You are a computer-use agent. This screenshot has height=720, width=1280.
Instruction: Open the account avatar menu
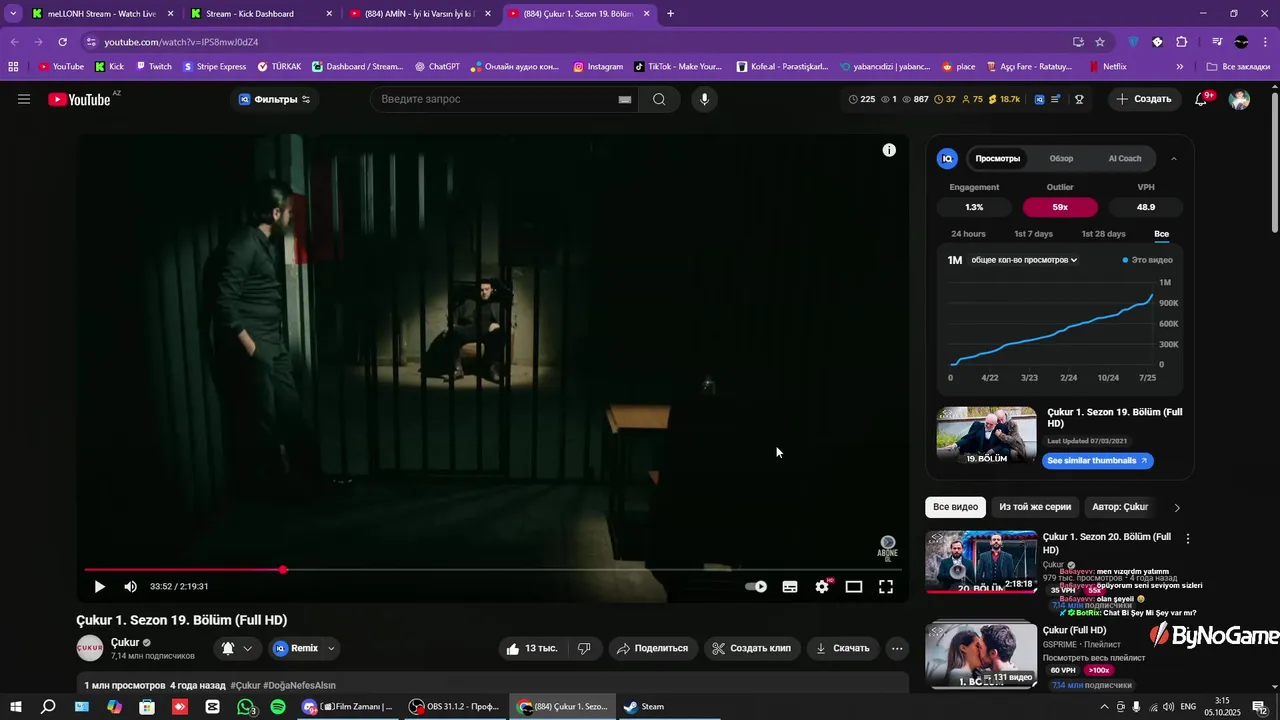1240,99
